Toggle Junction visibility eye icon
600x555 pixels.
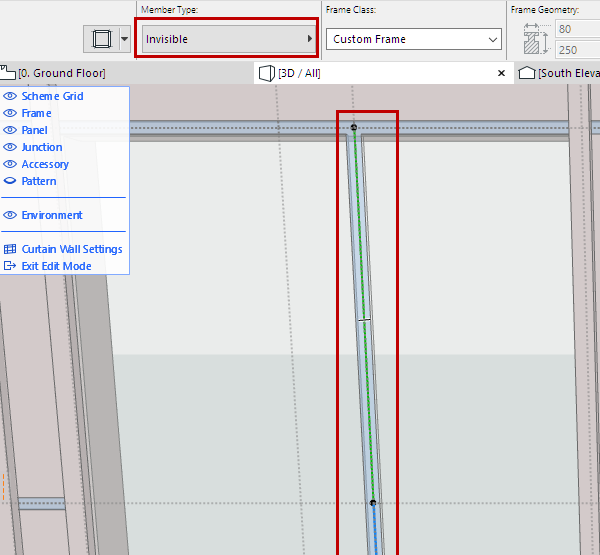[10, 147]
